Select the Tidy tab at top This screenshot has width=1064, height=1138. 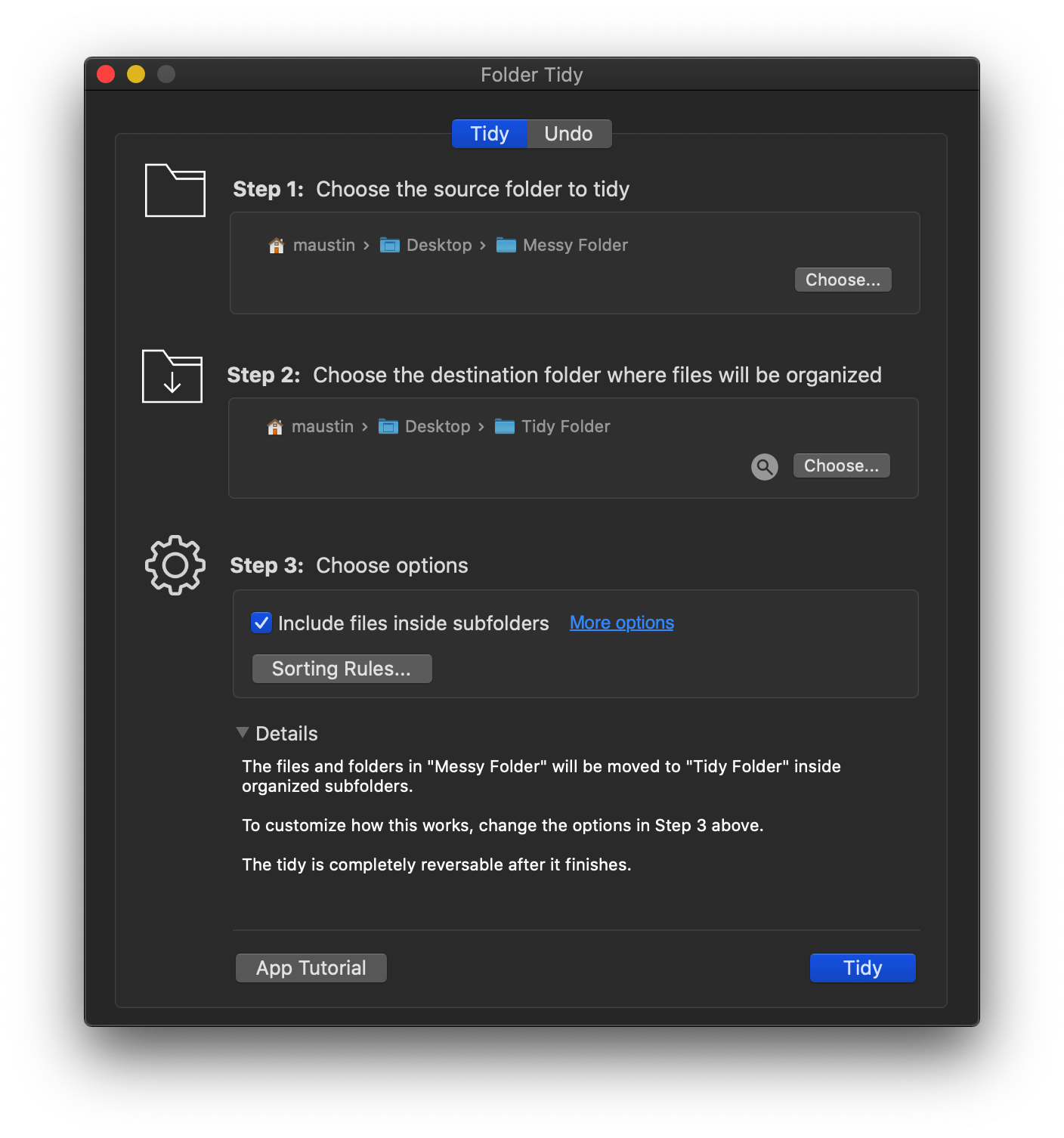point(490,134)
